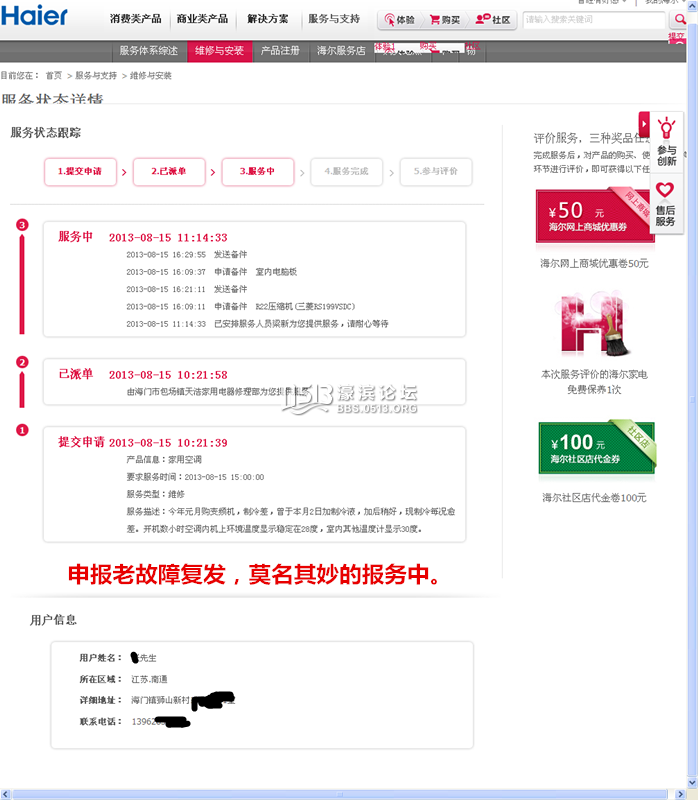Click step 5.参与评价 button
698x800 pixels.
[x=436, y=172]
